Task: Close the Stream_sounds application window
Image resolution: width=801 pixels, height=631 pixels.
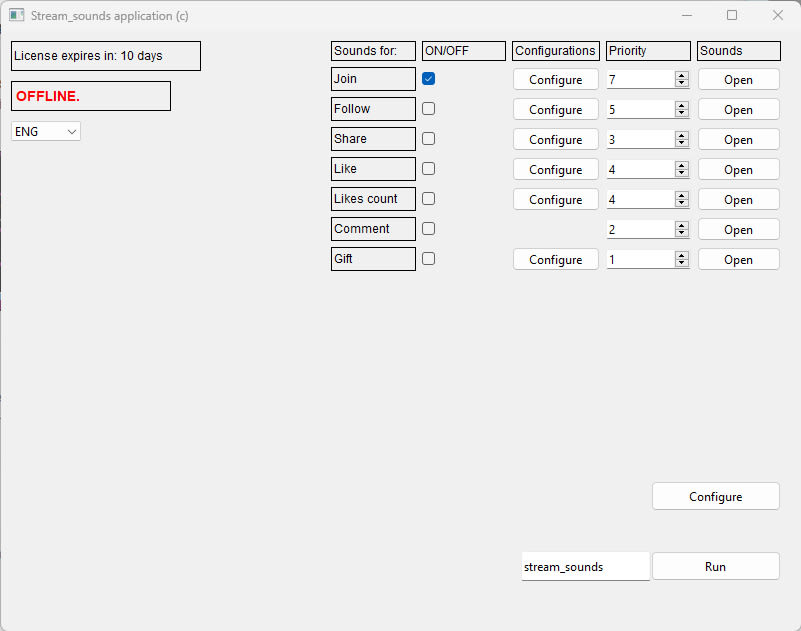Action: 778,15
